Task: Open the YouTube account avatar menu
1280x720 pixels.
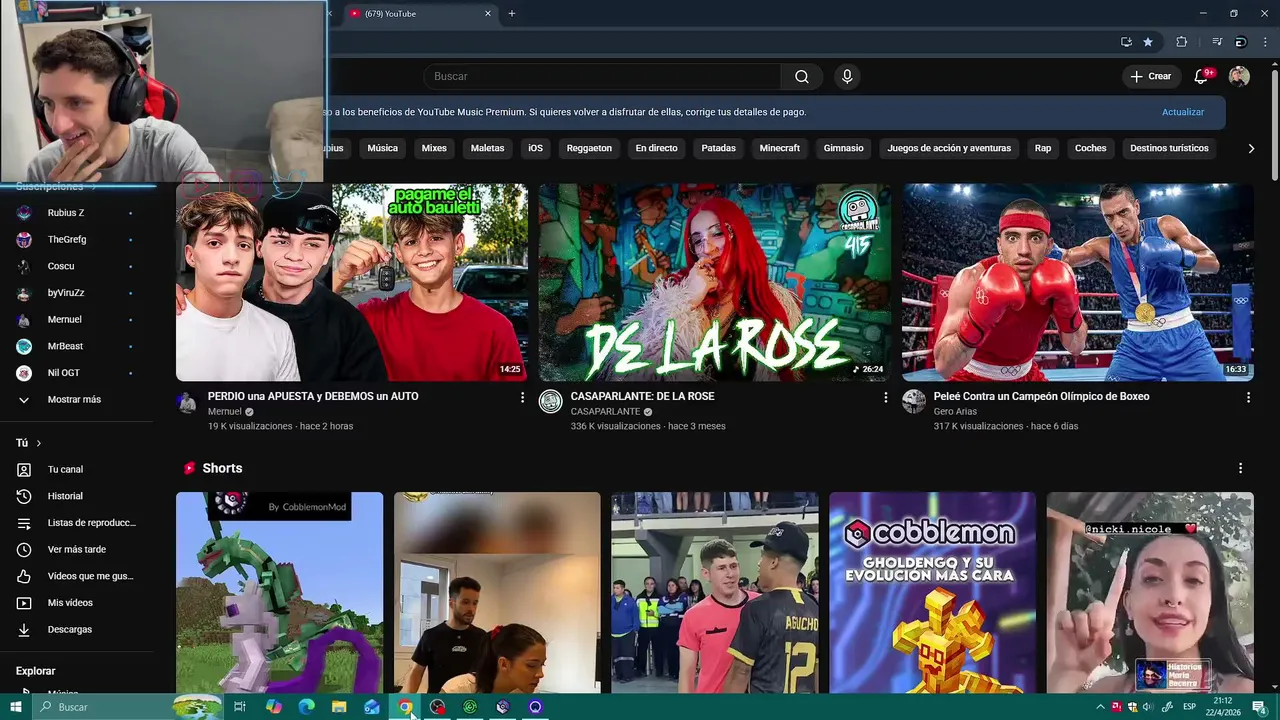Action: point(1239,77)
